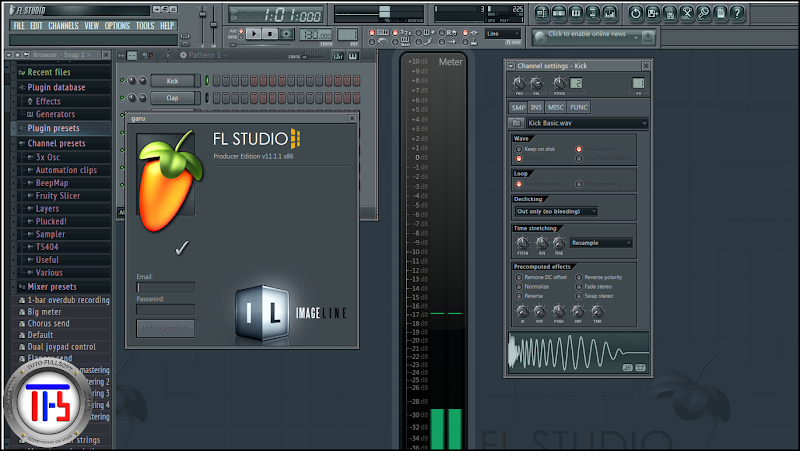800x451 pixels.
Task: Click to enable online news
Action: [x=587, y=34]
